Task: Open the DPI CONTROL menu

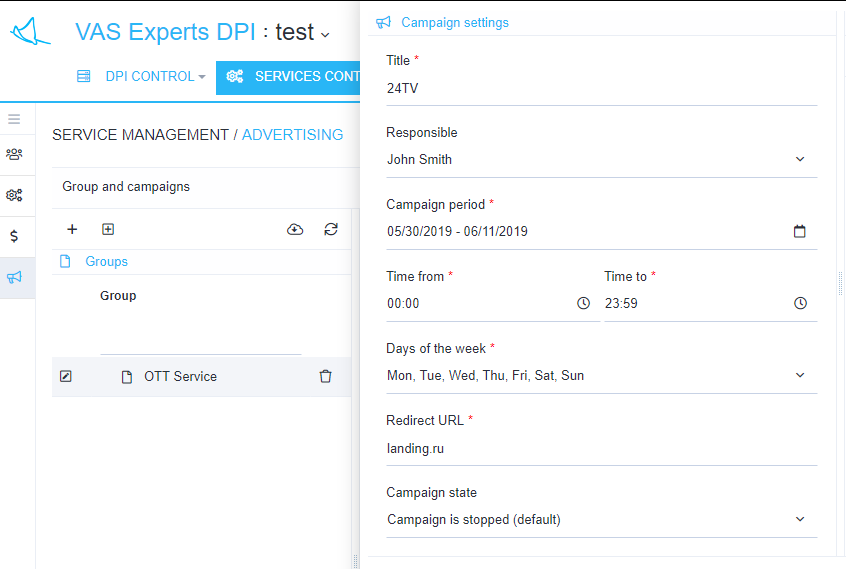Action: pyautogui.click(x=146, y=76)
